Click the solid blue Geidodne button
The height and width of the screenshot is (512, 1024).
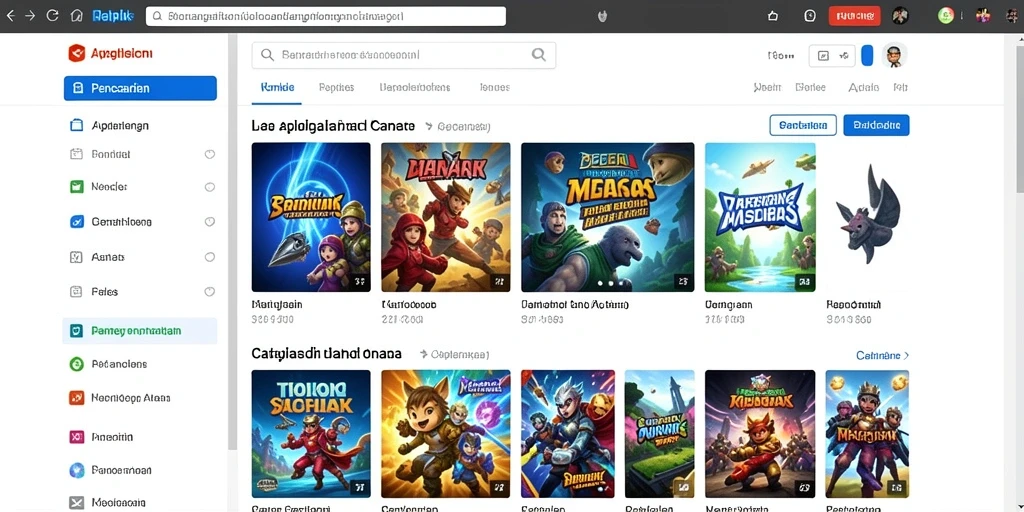tap(876, 125)
